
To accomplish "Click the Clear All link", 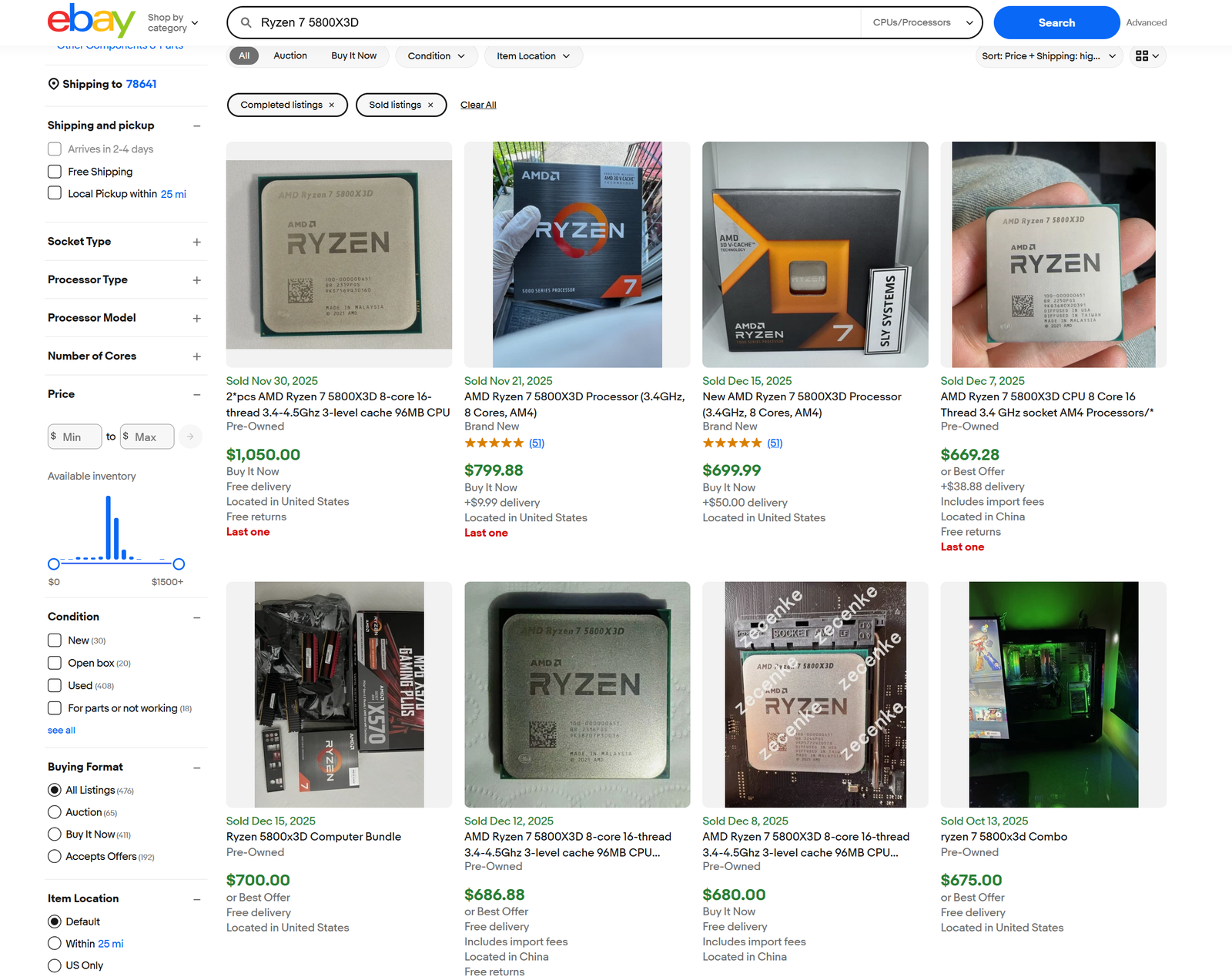I will point(477,105).
